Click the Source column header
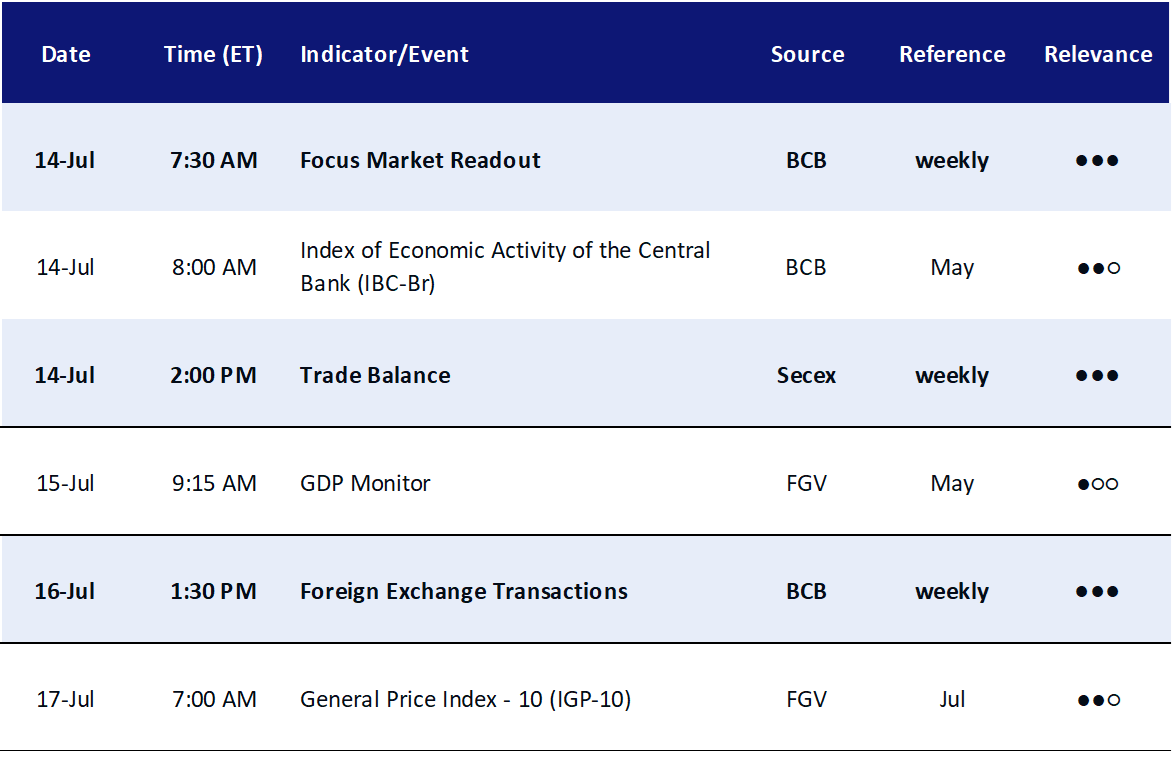 point(807,54)
